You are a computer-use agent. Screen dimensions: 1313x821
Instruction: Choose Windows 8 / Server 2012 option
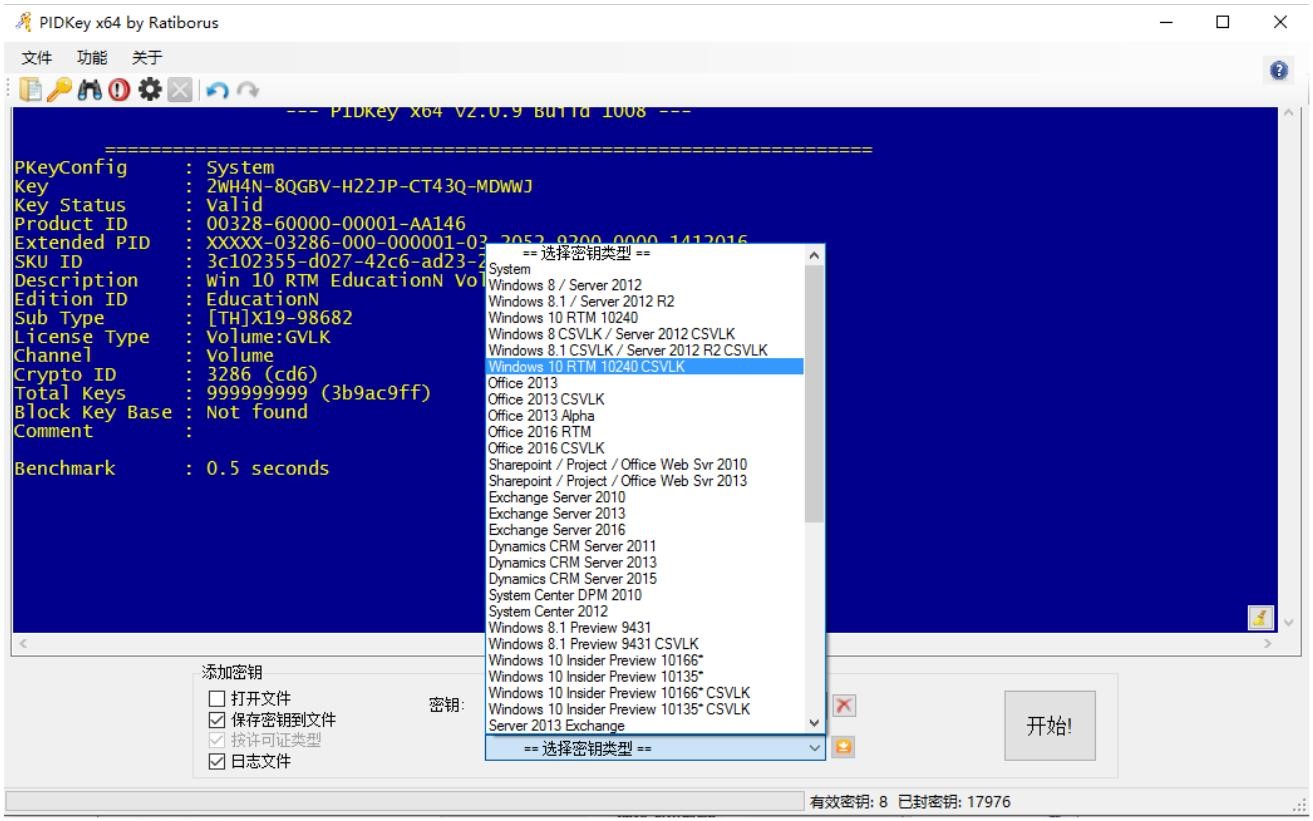pos(645,285)
